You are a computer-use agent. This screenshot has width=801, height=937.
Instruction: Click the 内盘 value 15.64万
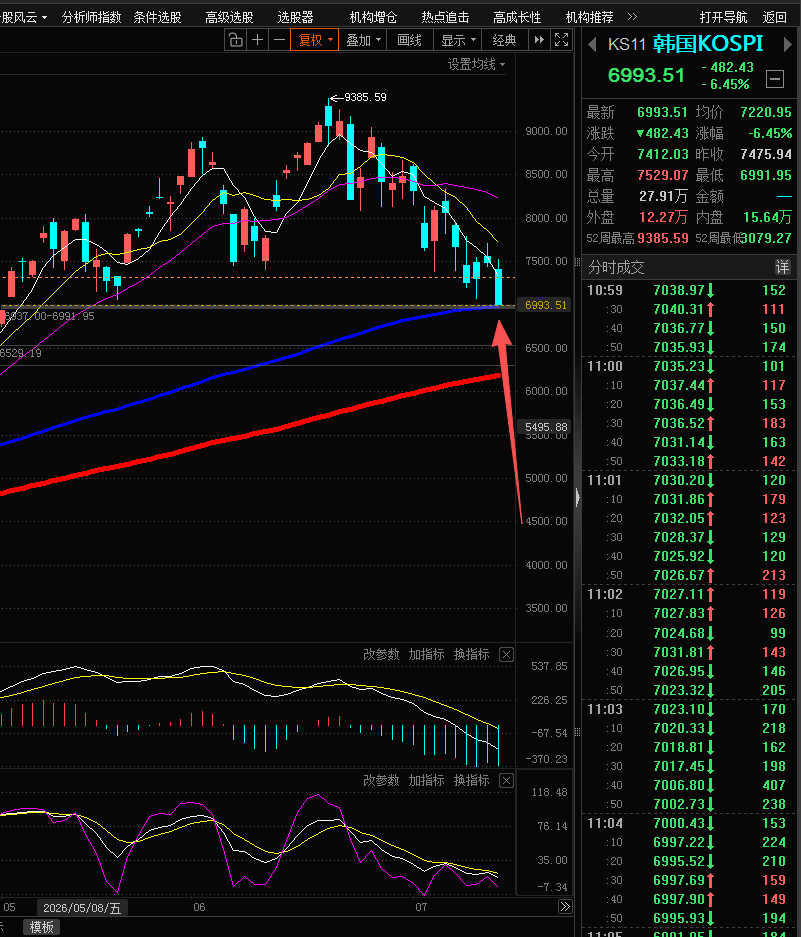tap(768, 217)
